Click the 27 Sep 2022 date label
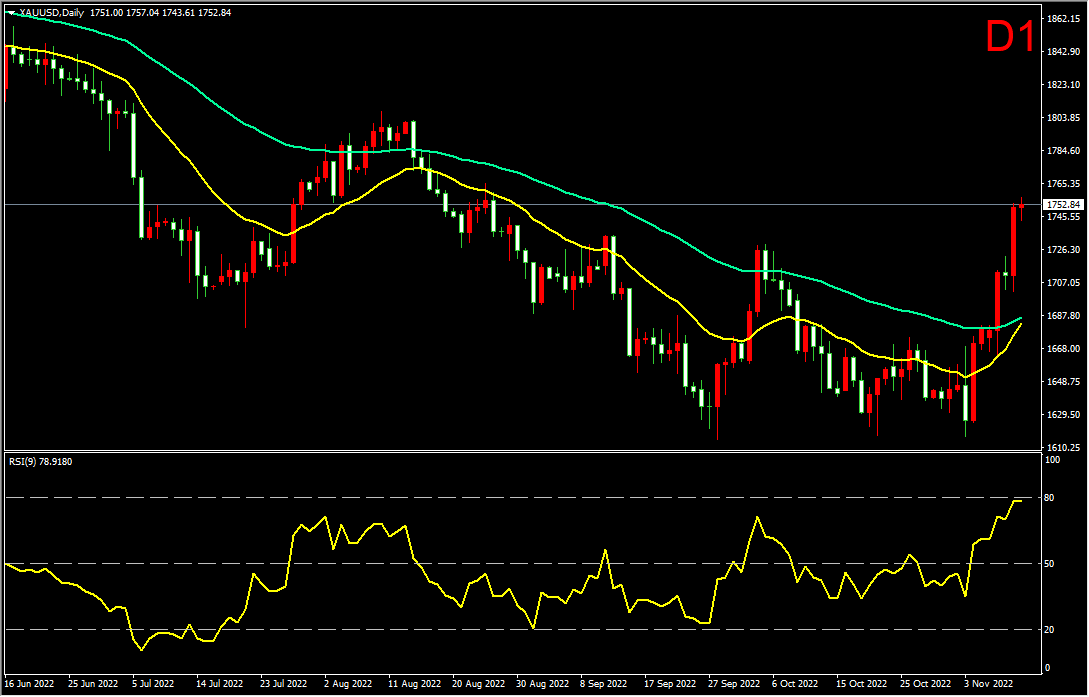Image resolution: width=1089 pixels, height=697 pixels. (x=734, y=684)
